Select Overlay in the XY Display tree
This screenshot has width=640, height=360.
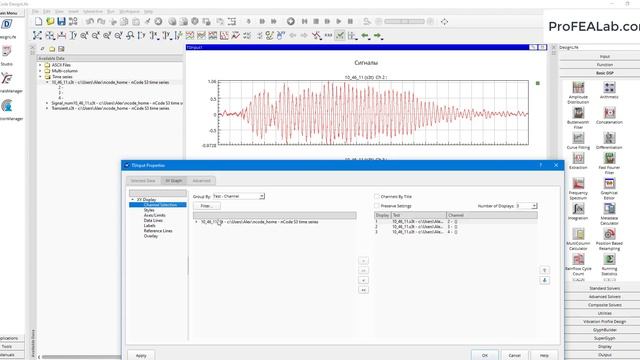[x=151, y=236]
